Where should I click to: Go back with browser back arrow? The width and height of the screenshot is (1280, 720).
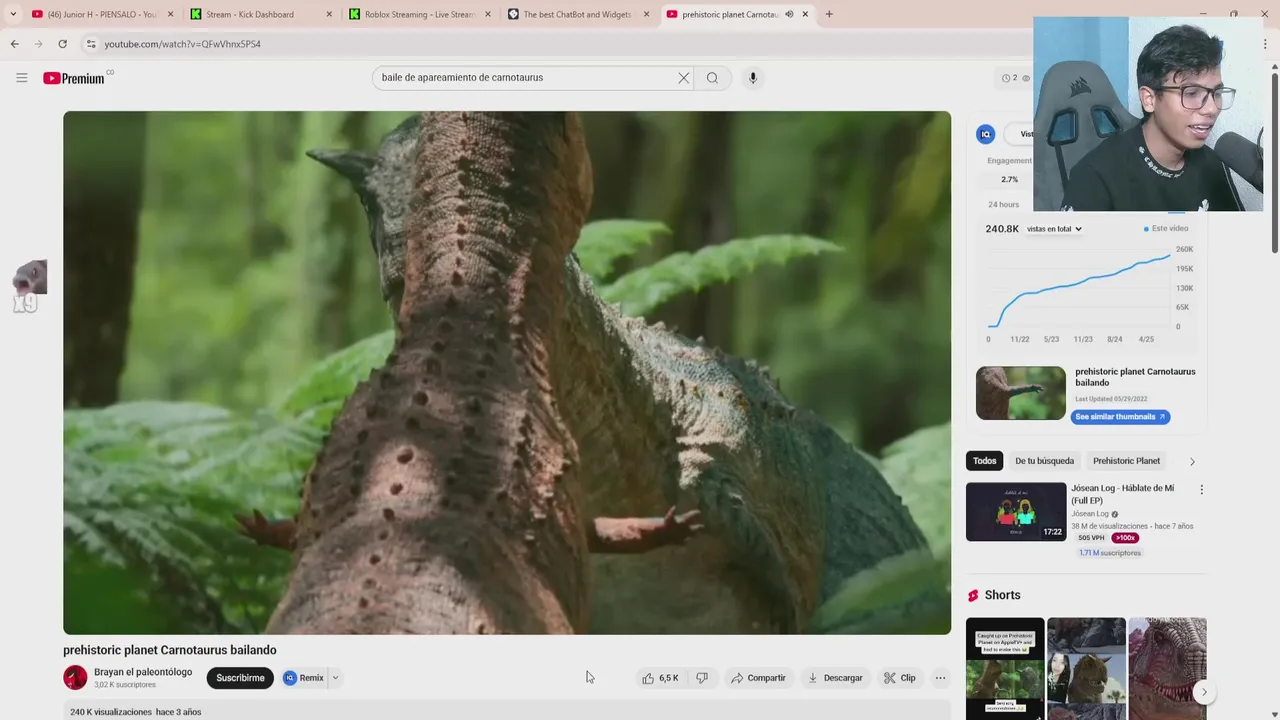(14, 44)
